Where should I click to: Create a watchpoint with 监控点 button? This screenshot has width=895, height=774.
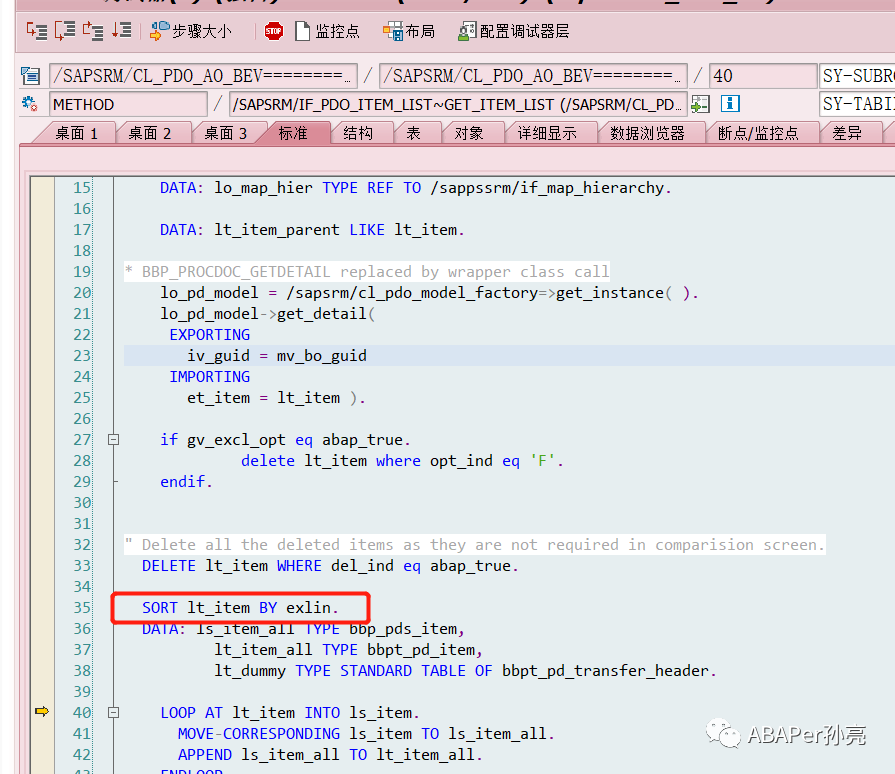[328, 31]
